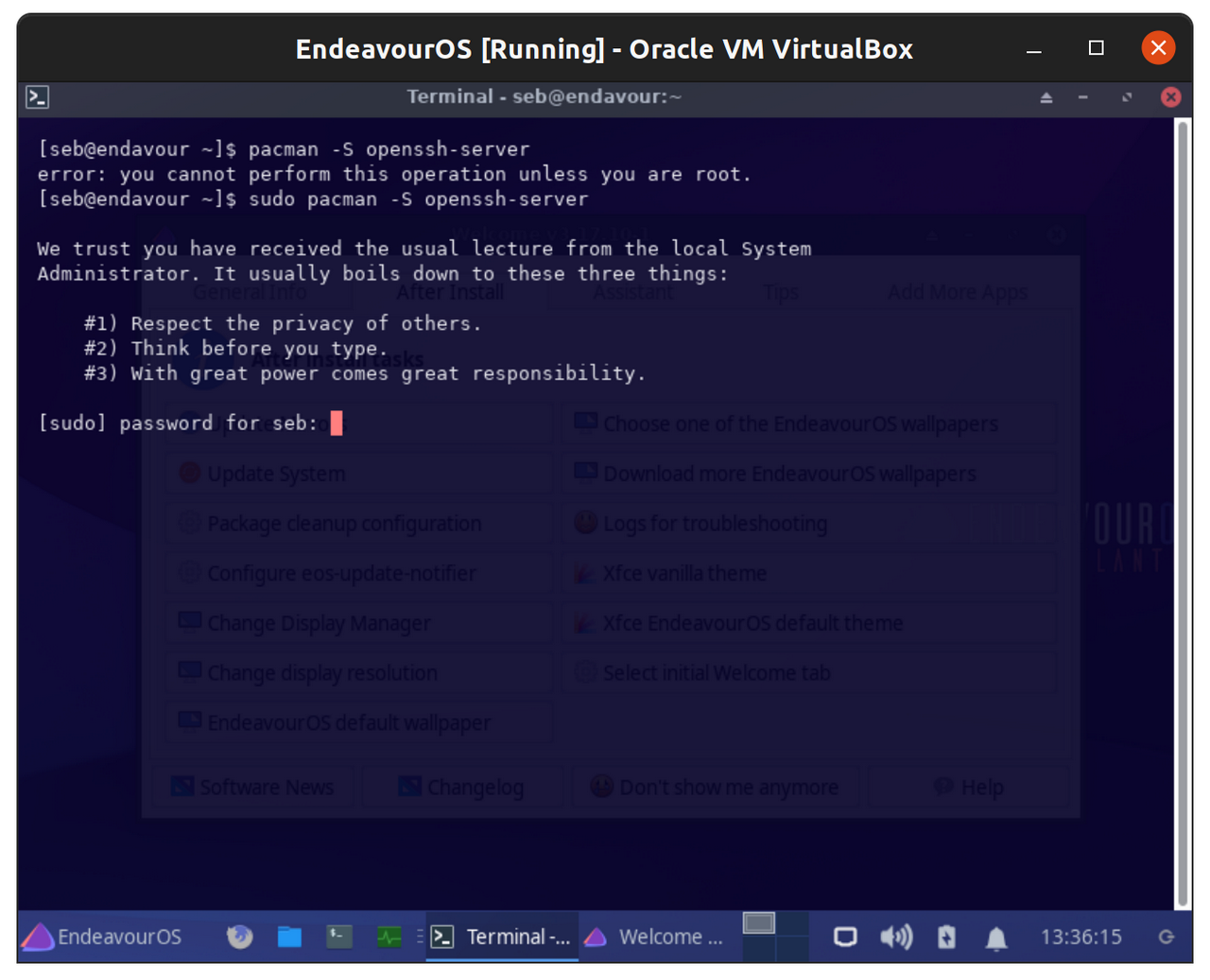The width and height of the screenshot is (1210, 980).
Task: Bring the Welcome window to front
Action: click(x=654, y=937)
